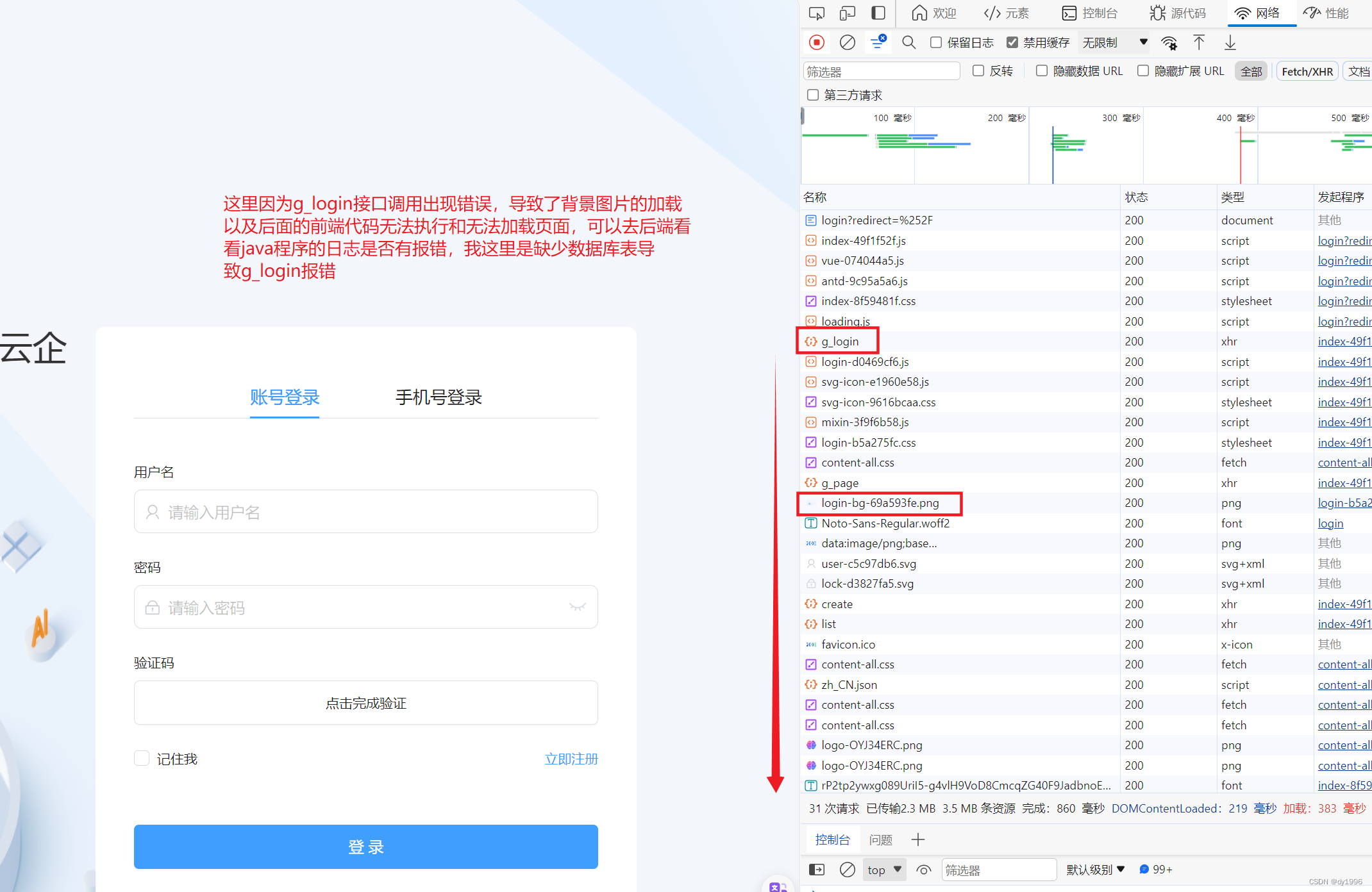Screen dimensions: 1372x892
Task: Open network conditions wifi-gear icon
Action: pos(1169,43)
